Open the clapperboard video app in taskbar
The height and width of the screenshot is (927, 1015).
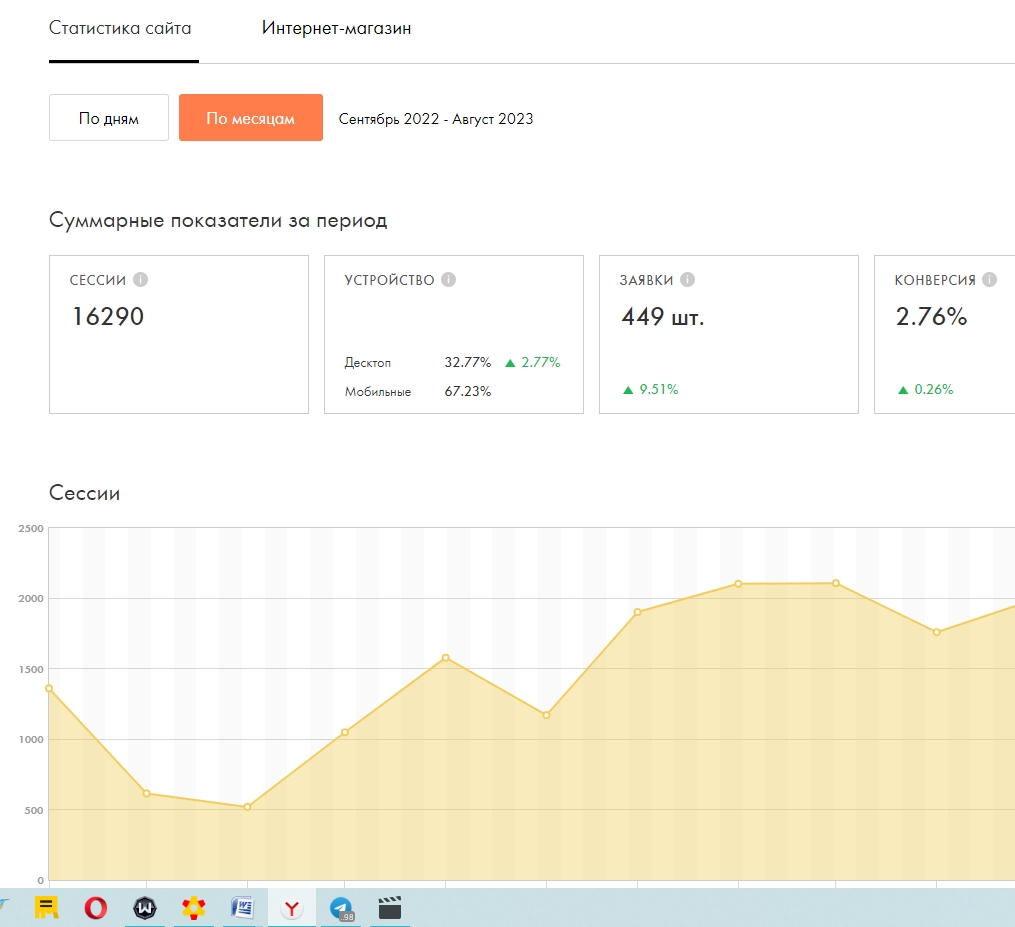(390, 908)
